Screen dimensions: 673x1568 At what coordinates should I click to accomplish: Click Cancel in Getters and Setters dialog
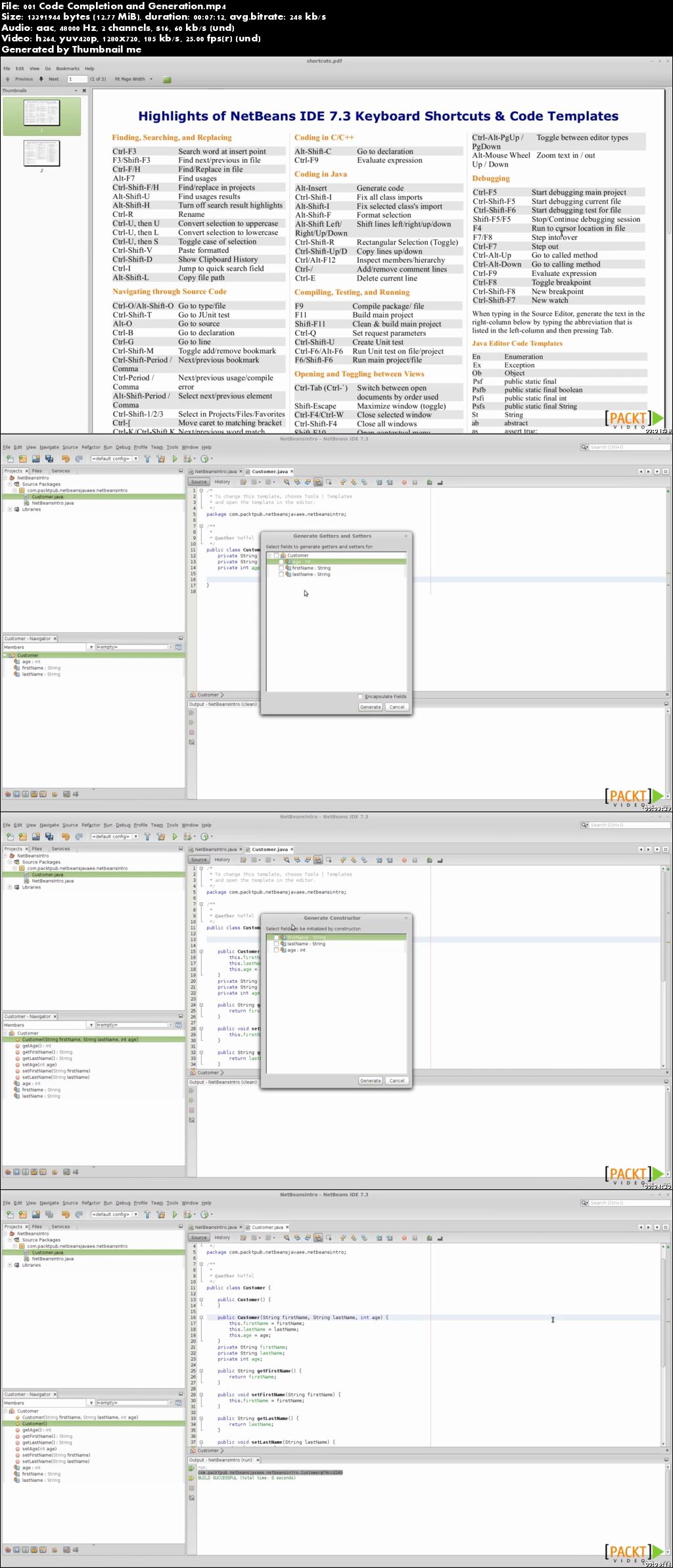click(x=397, y=707)
